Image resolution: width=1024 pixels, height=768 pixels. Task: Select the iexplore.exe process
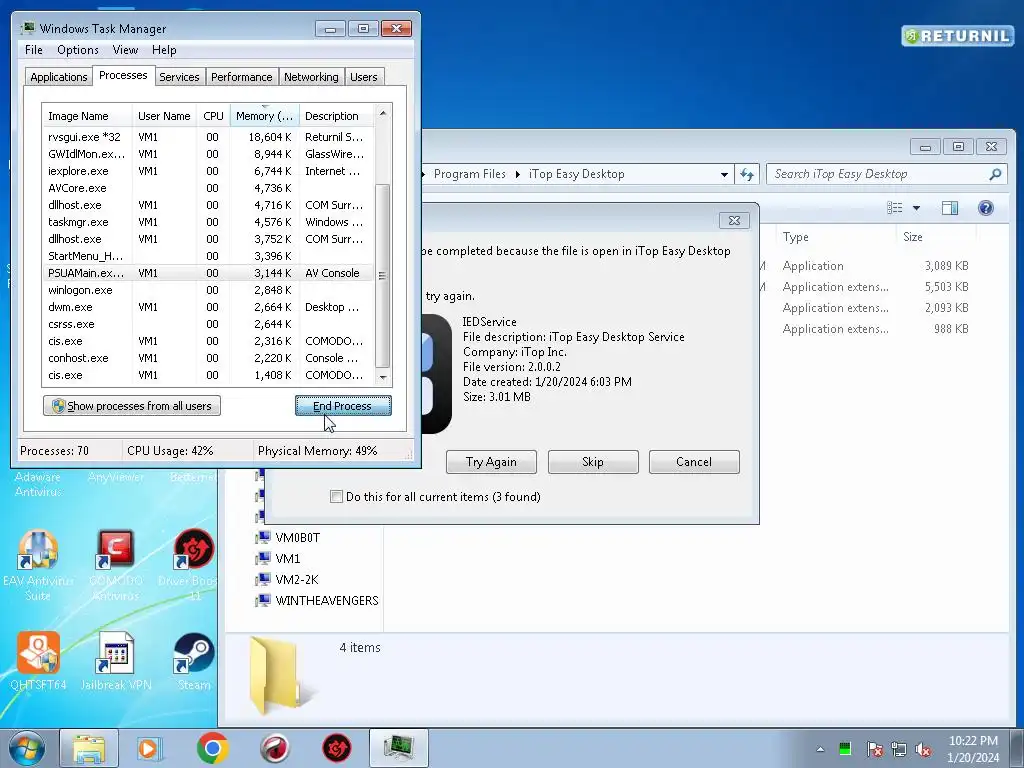(x=208, y=171)
